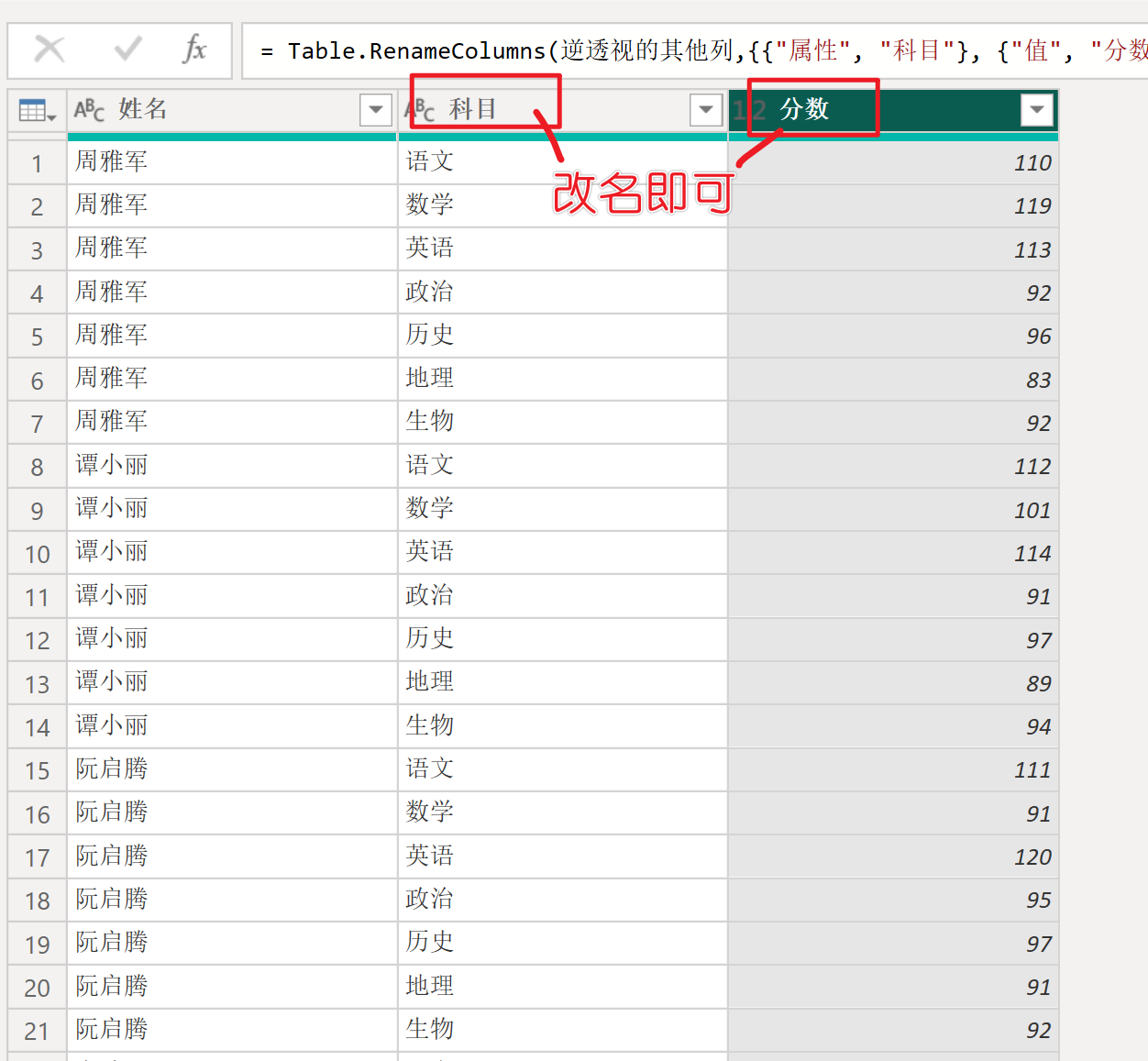The image size is (1148, 1061).
Task: Open the 科目 column filter dropdown
Action: [705, 110]
